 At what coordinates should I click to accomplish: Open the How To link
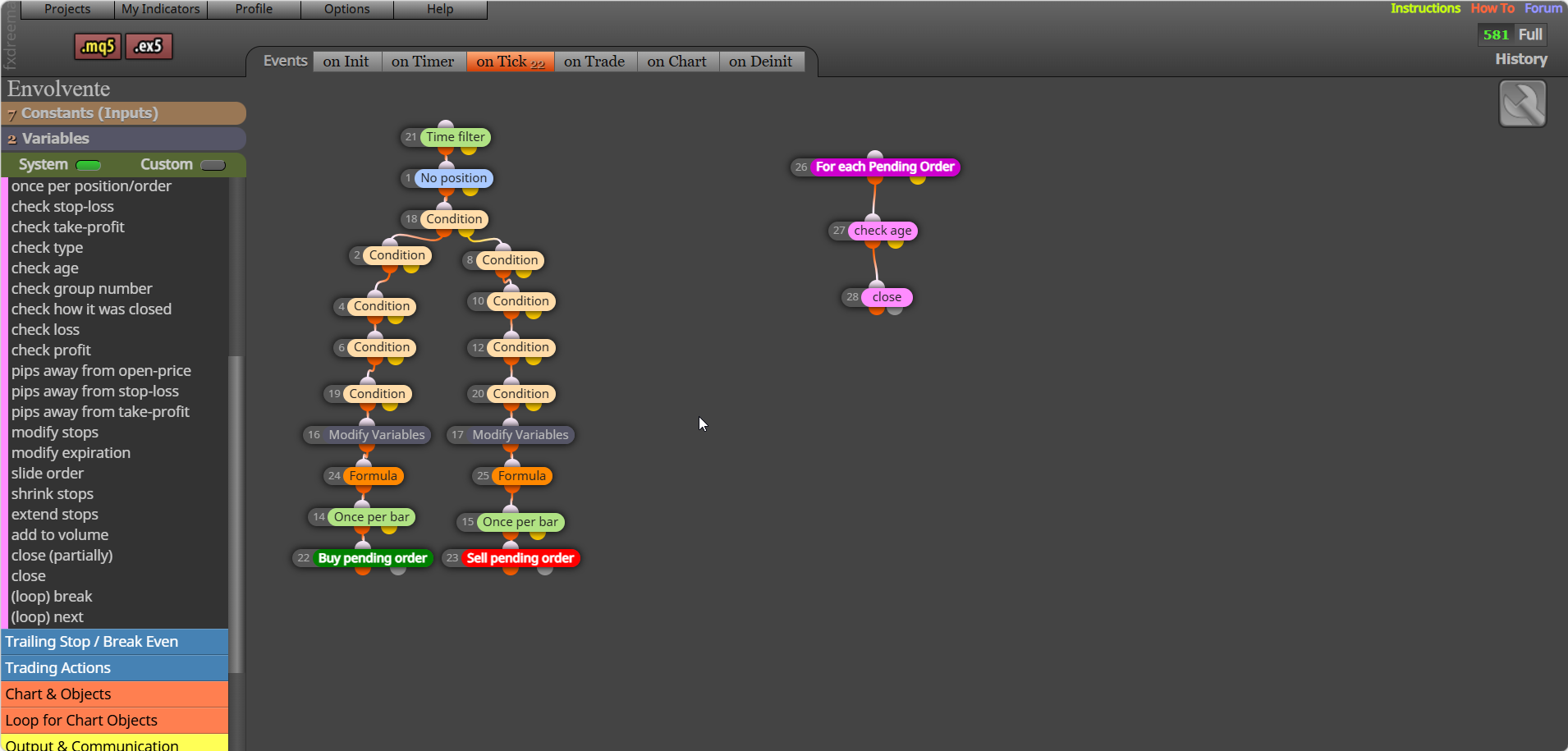1492,8
